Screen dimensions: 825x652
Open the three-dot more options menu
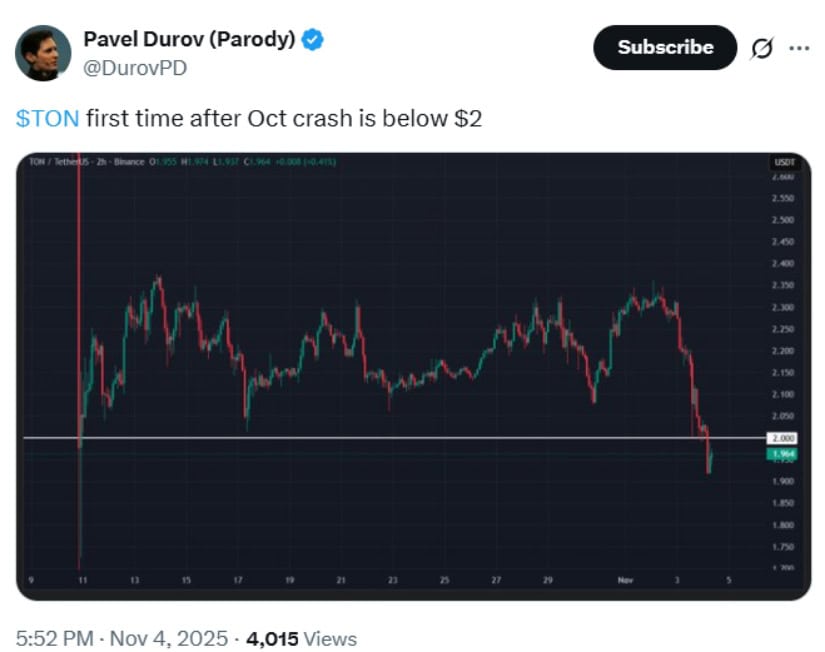[799, 48]
